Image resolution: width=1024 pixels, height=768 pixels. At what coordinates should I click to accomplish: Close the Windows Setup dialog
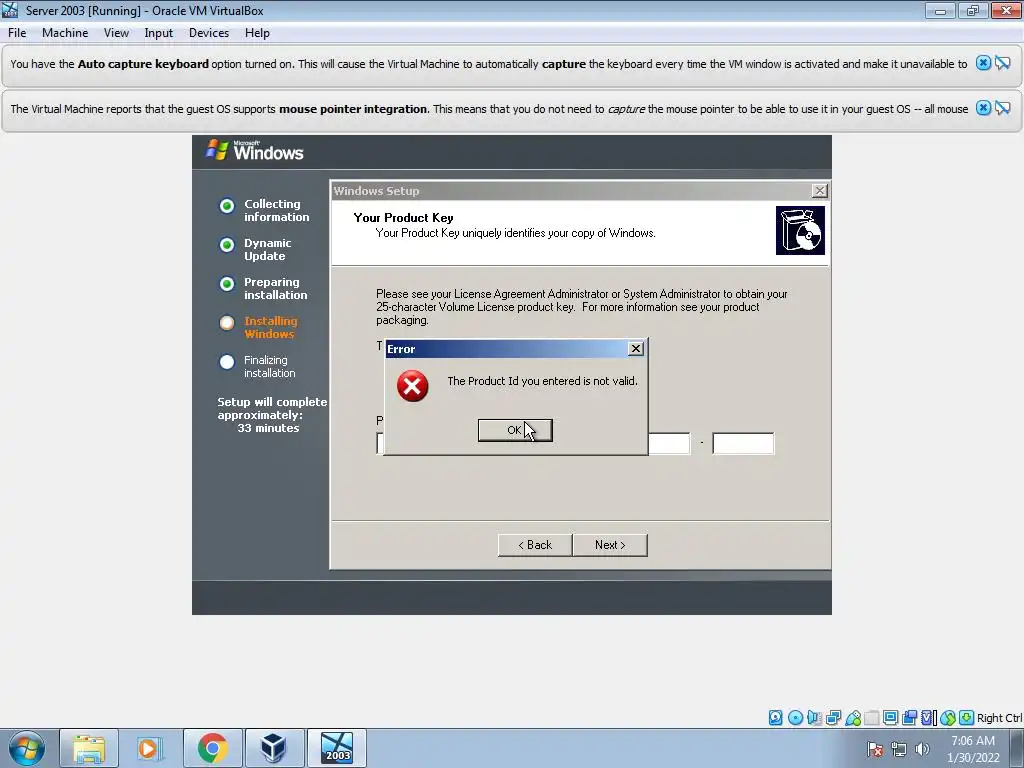tap(820, 190)
